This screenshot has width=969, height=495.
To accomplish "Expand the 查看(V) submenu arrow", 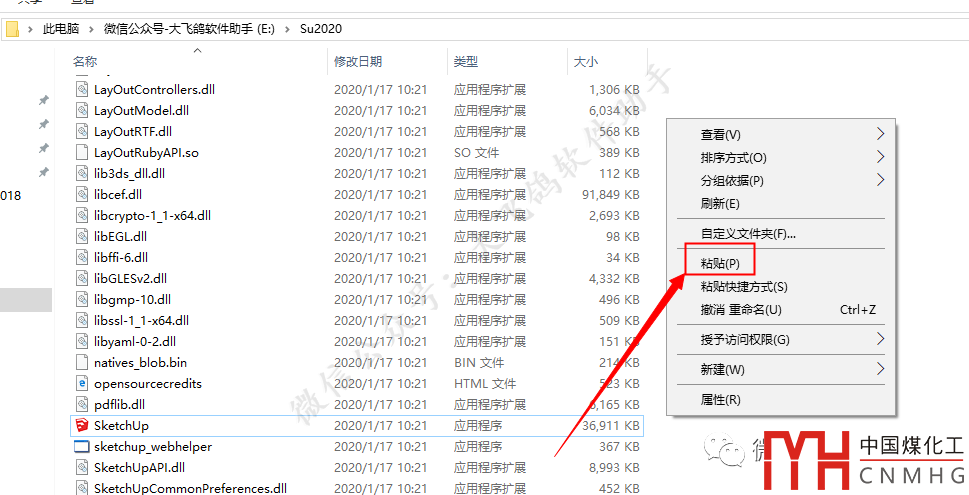I will point(880,134).
